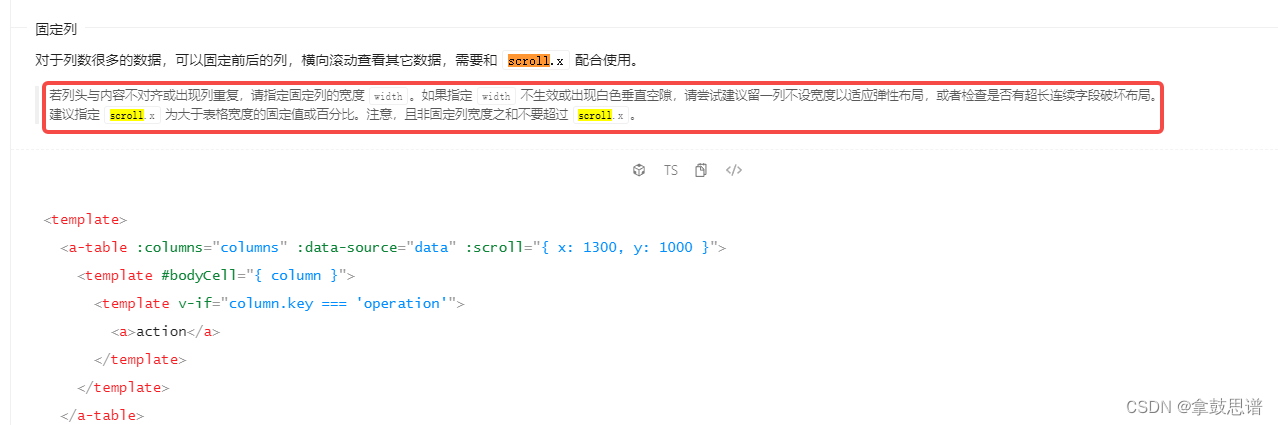
Task: Toggle the TS language switch
Action: click(x=671, y=170)
